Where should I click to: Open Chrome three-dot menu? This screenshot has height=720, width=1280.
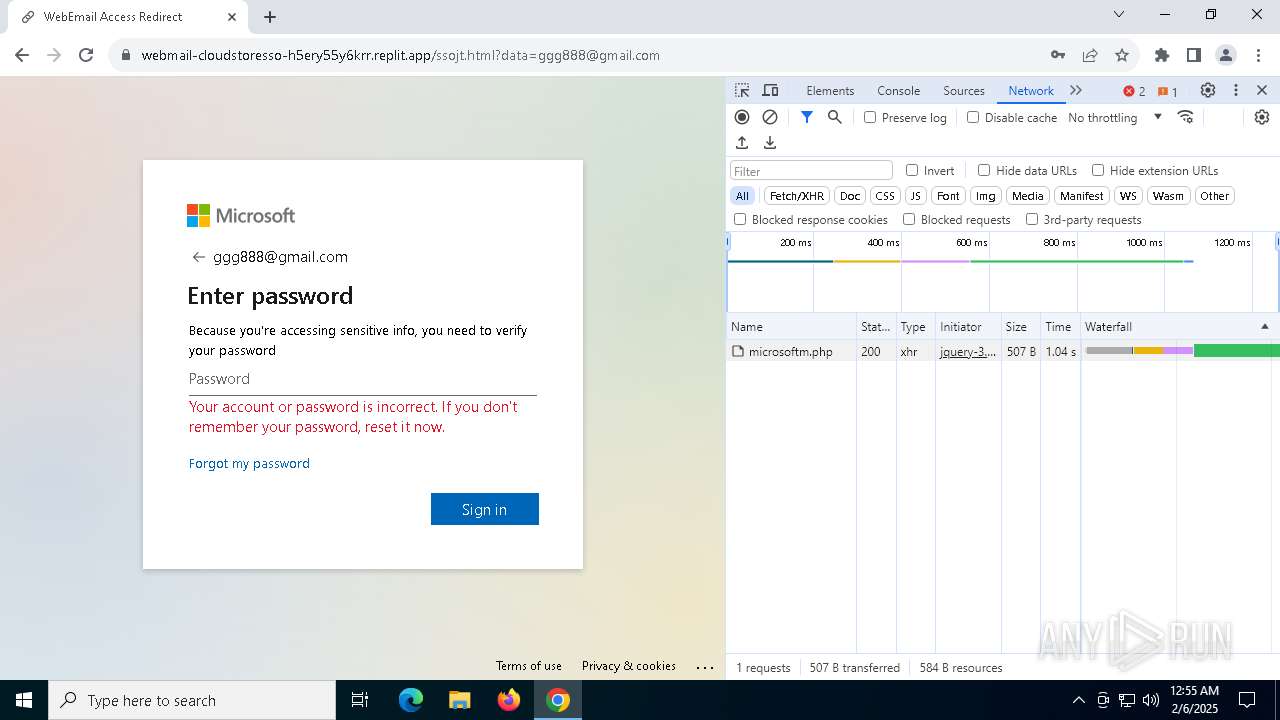[1258, 55]
